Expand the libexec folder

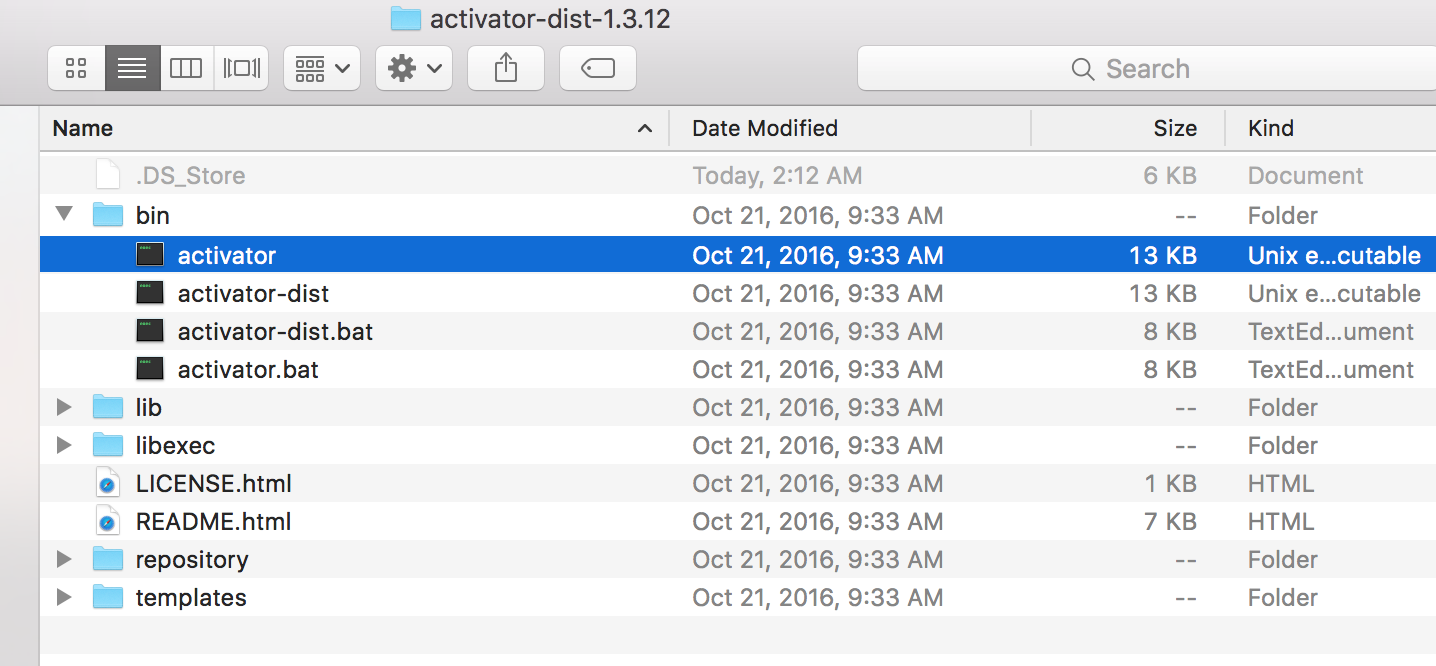[65, 445]
